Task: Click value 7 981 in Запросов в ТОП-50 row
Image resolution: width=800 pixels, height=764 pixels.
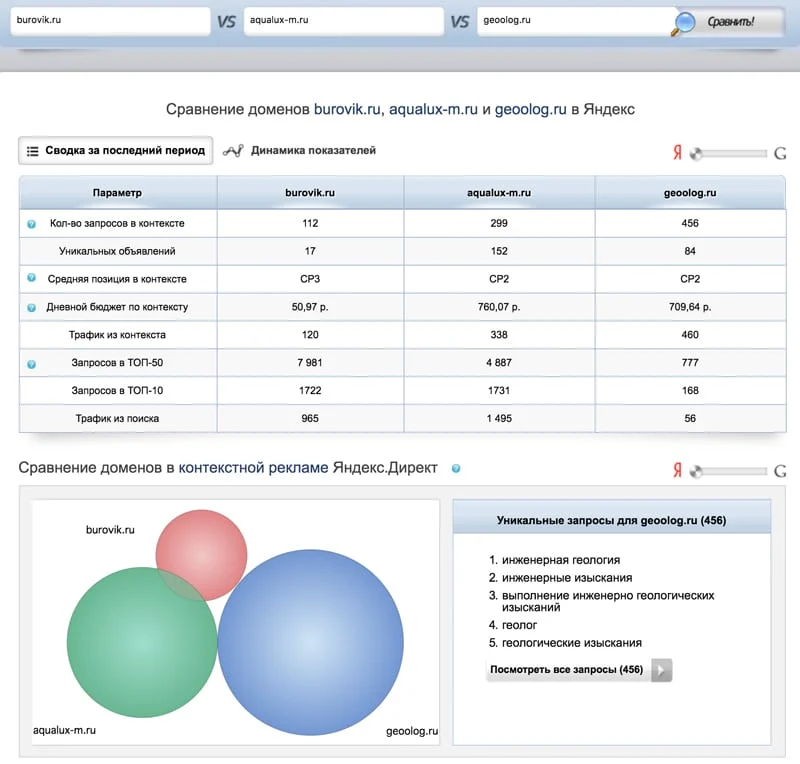Action: [x=310, y=363]
